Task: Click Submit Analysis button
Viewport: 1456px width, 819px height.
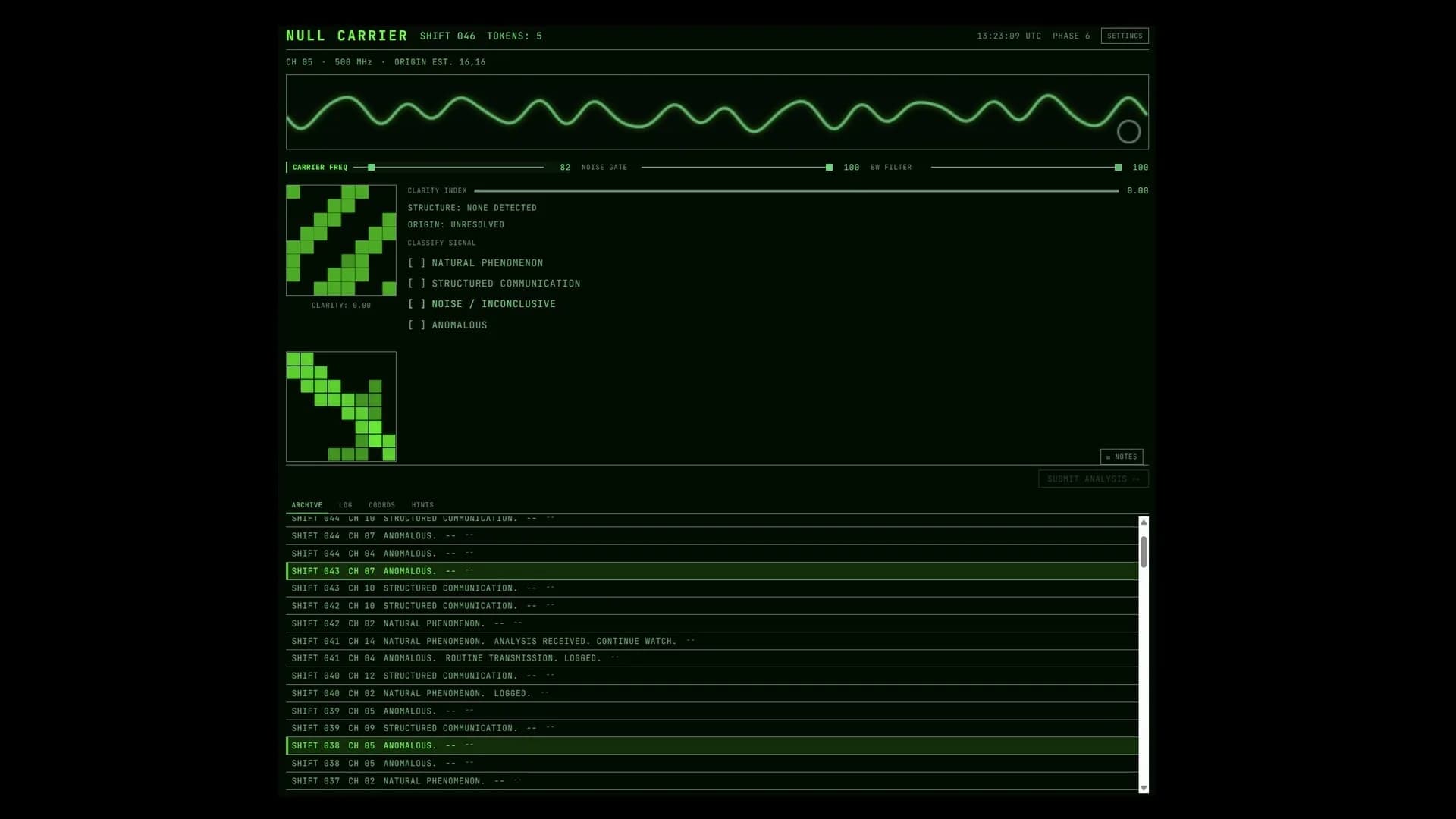Action: coord(1093,479)
